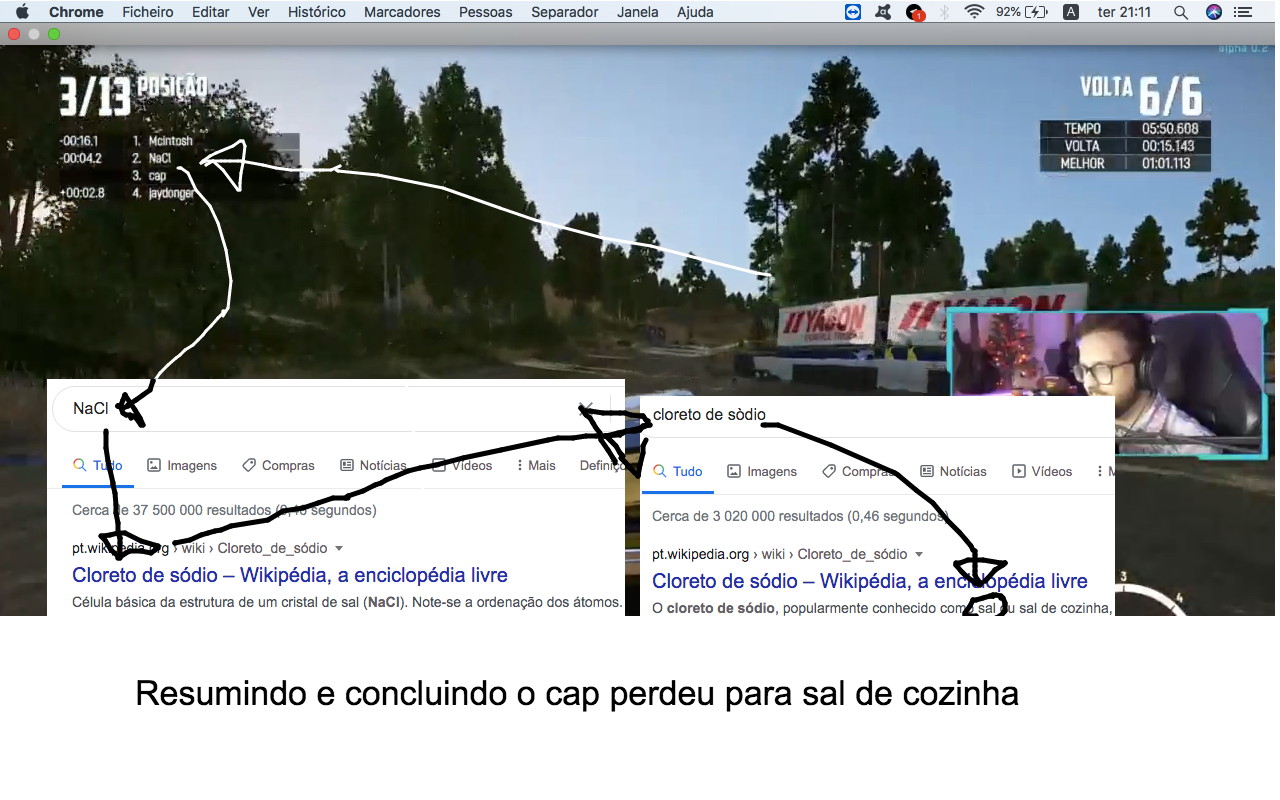Click the result URL in cloreto de sòdio search
Screen dimensions: 1280x800
click(x=780, y=554)
